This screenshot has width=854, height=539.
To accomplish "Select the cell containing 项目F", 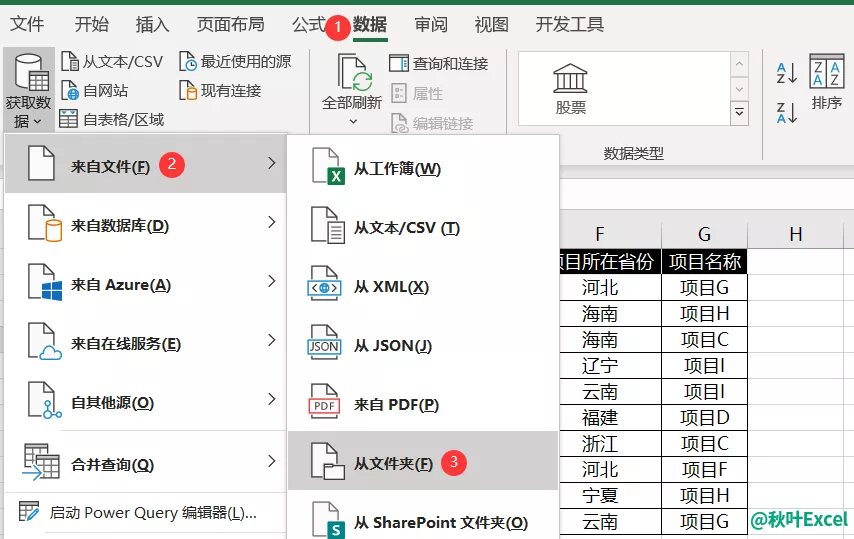I will pos(704,469).
